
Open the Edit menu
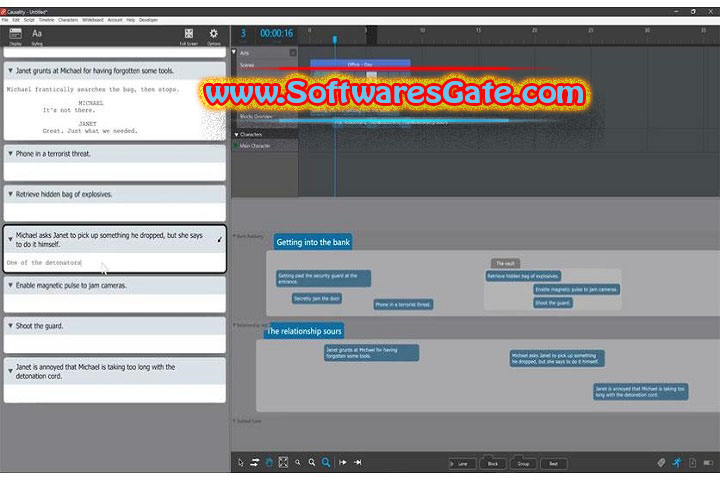16,20
